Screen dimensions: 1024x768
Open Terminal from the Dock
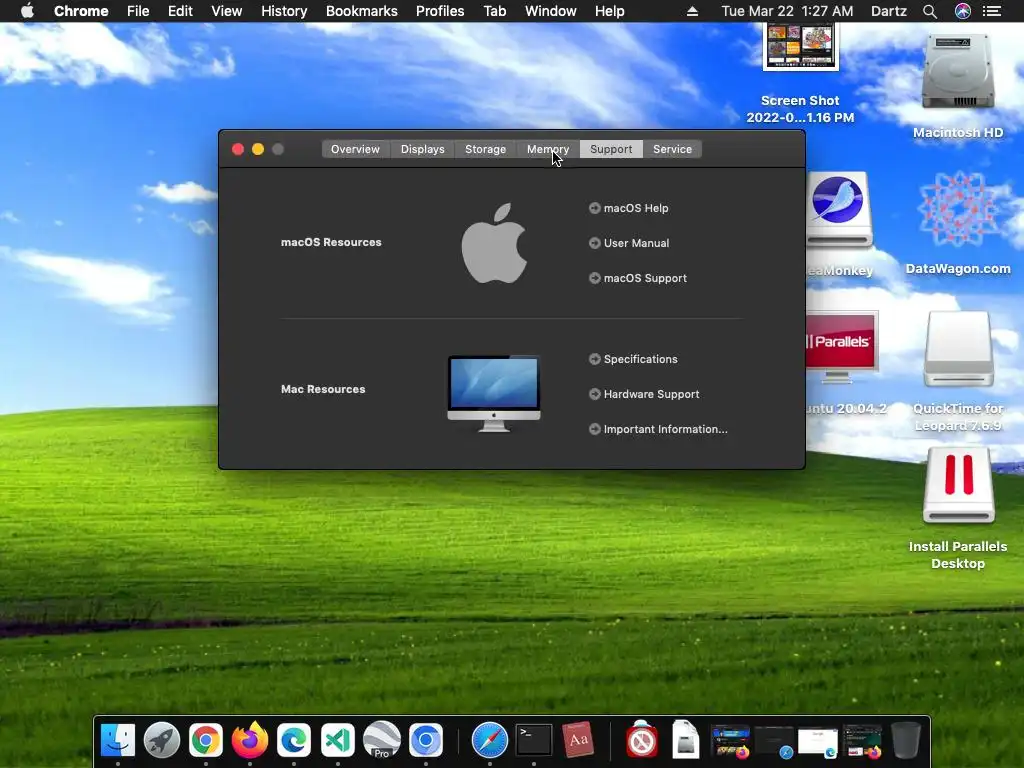pyautogui.click(x=534, y=741)
